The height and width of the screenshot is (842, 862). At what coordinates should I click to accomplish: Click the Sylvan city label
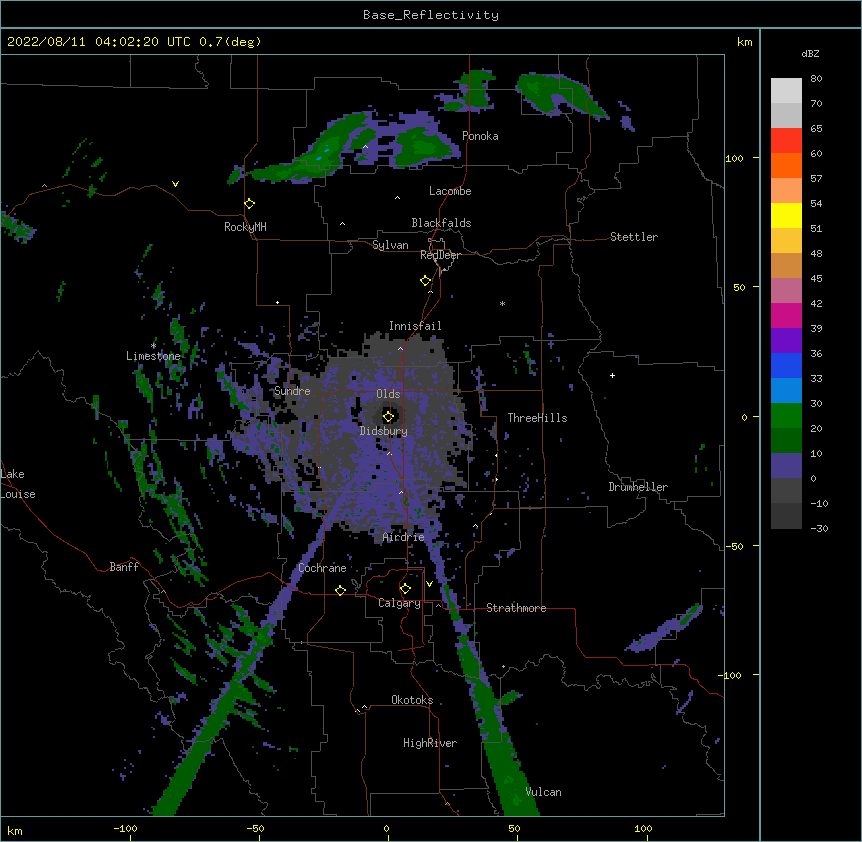click(x=390, y=245)
